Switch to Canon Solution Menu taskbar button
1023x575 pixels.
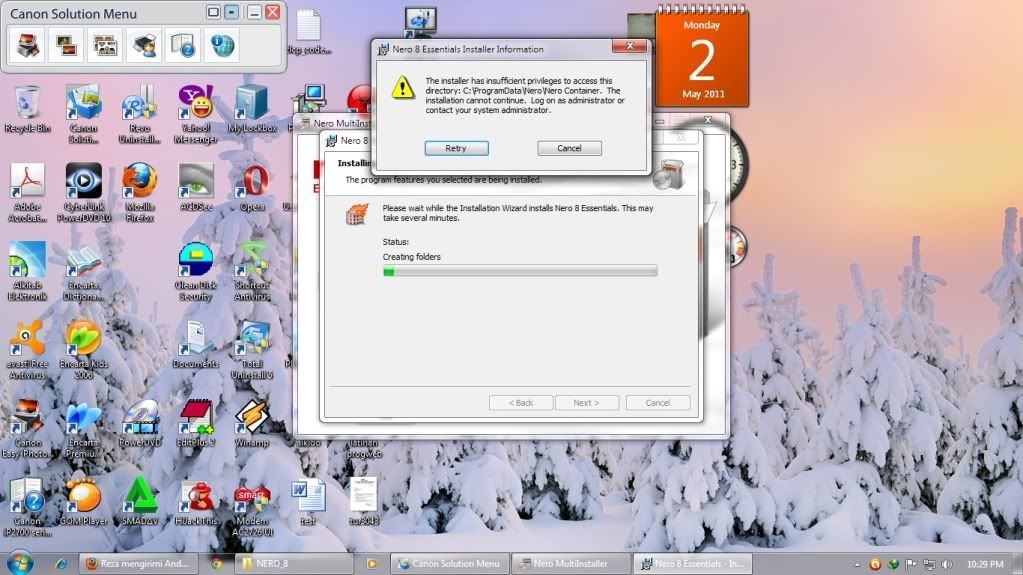click(450, 564)
